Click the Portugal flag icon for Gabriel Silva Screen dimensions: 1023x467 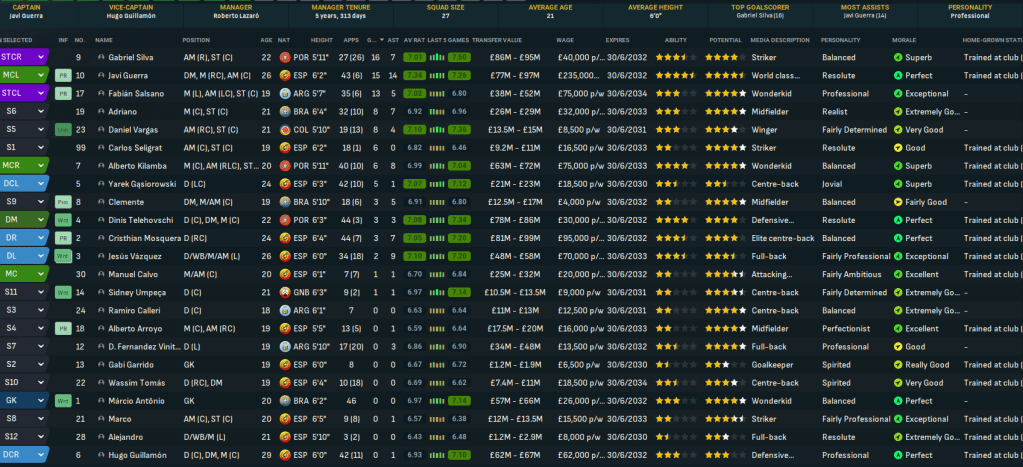pyautogui.click(x=284, y=57)
